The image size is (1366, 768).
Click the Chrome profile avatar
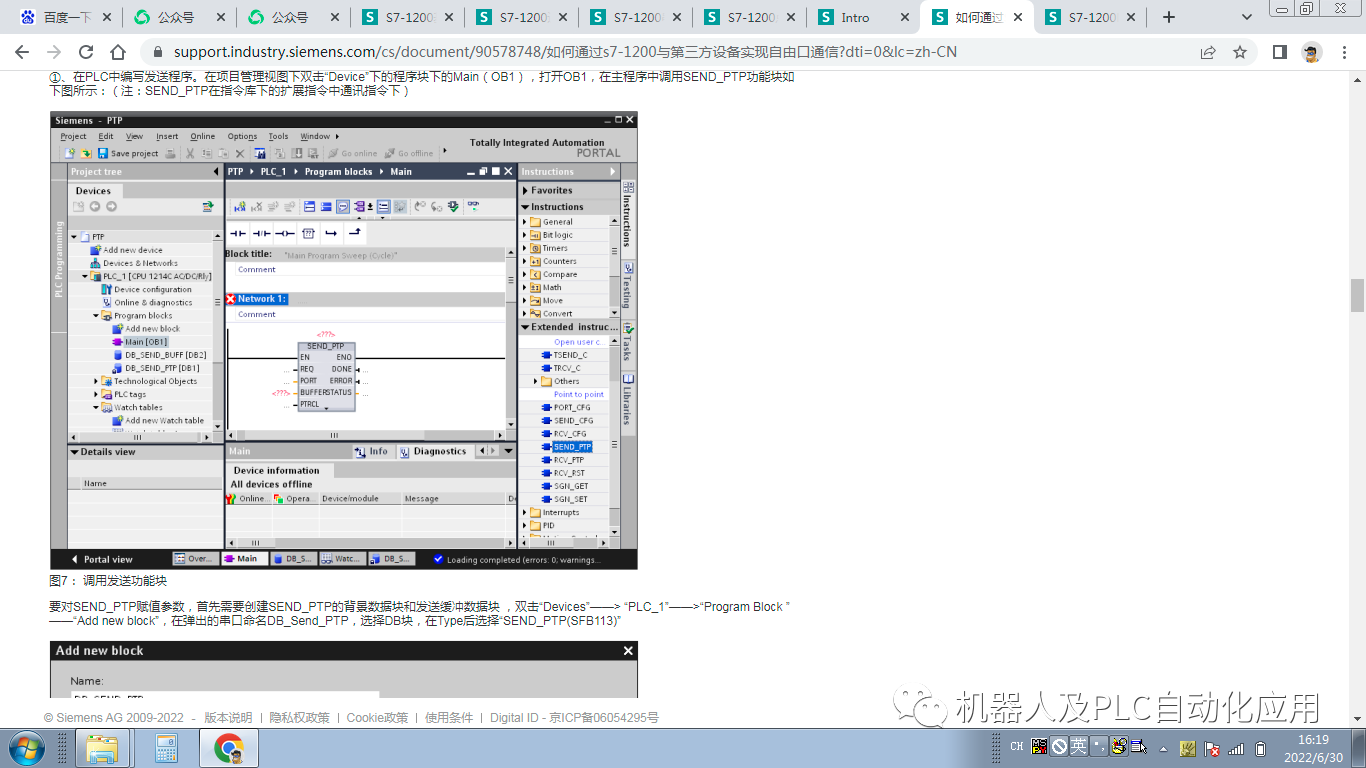[x=1312, y=52]
